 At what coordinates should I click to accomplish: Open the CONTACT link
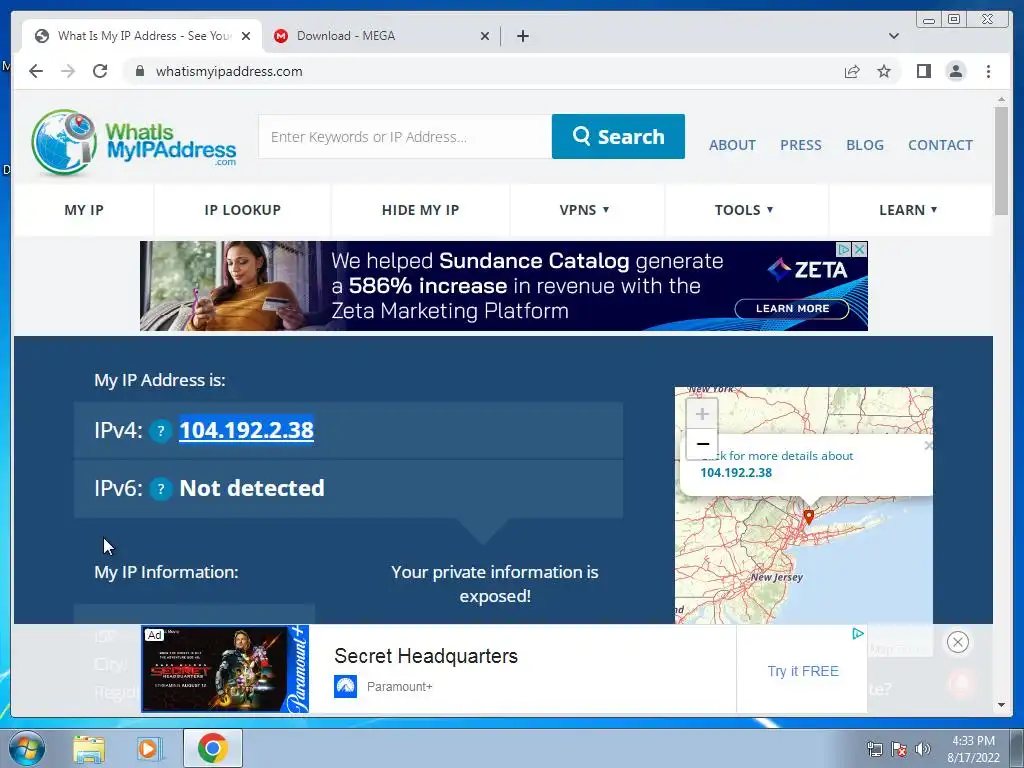coord(940,145)
